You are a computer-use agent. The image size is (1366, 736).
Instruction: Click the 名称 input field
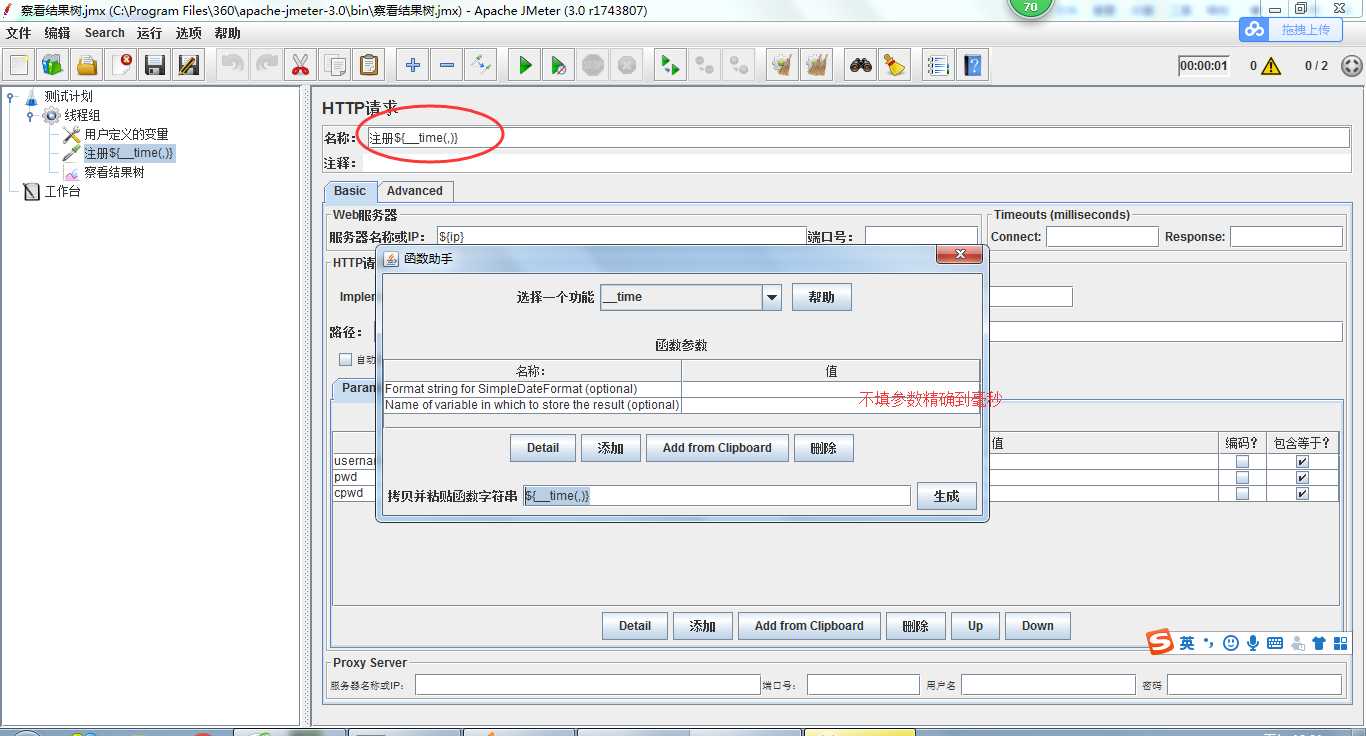858,138
